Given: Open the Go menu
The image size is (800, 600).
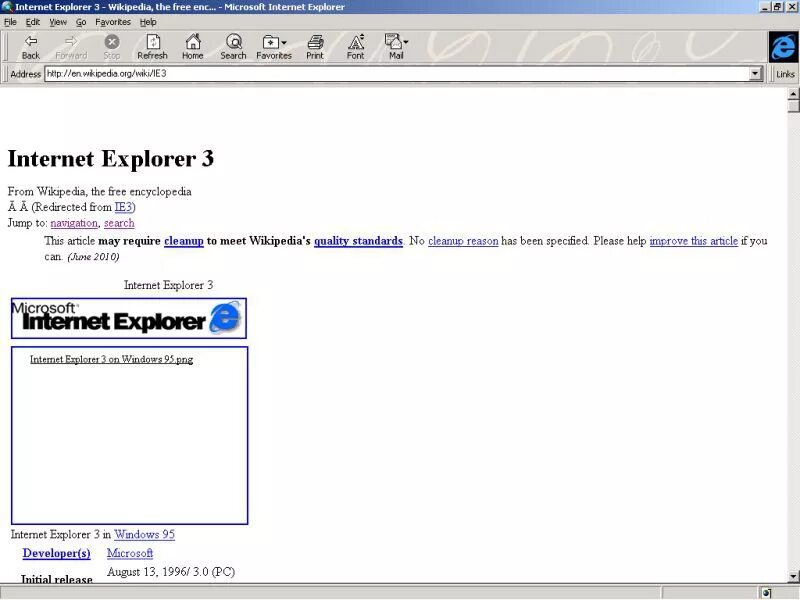Looking at the screenshot, I should [x=81, y=22].
